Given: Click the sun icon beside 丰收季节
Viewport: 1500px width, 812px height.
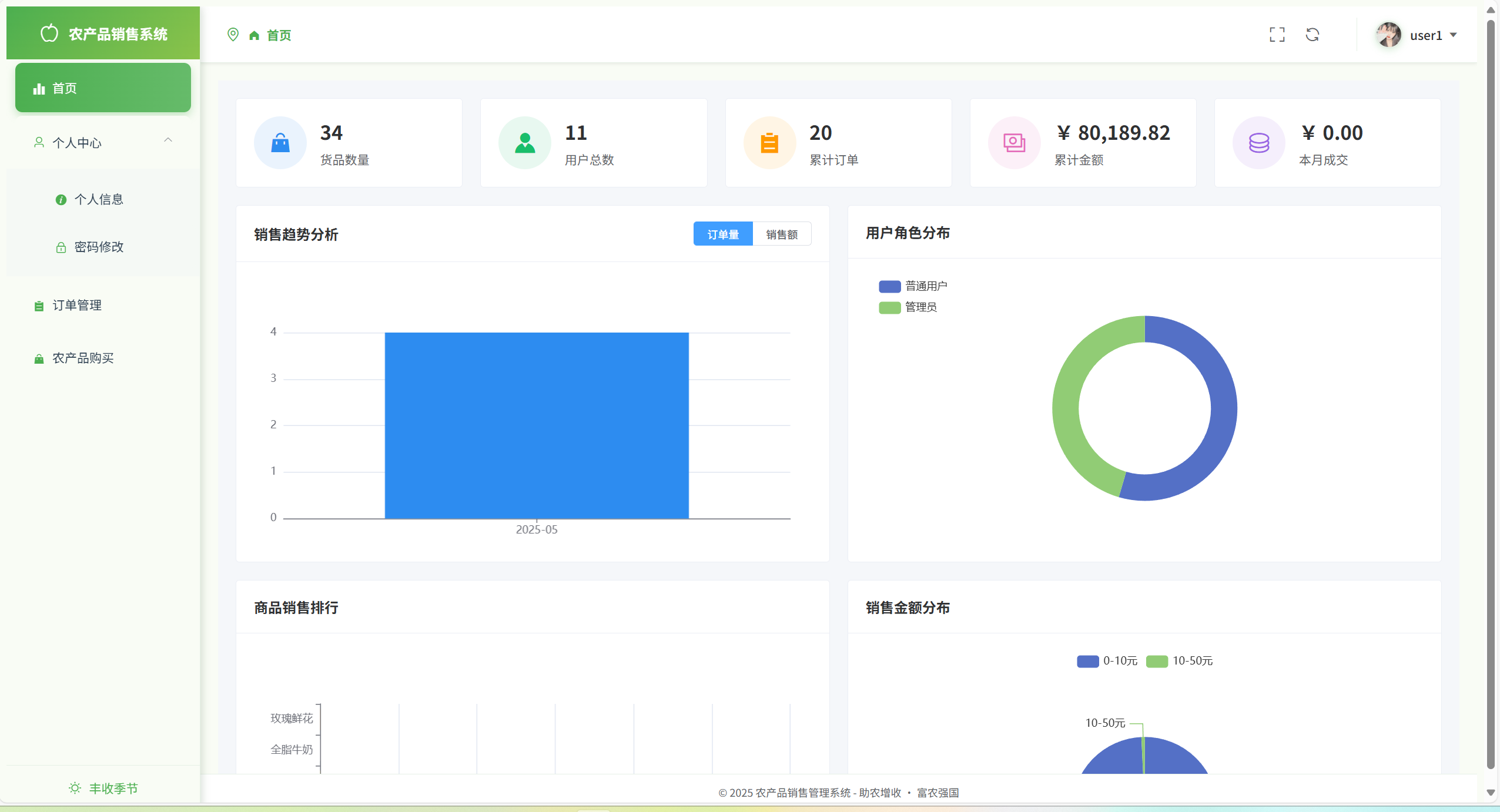Looking at the screenshot, I should click(75, 788).
